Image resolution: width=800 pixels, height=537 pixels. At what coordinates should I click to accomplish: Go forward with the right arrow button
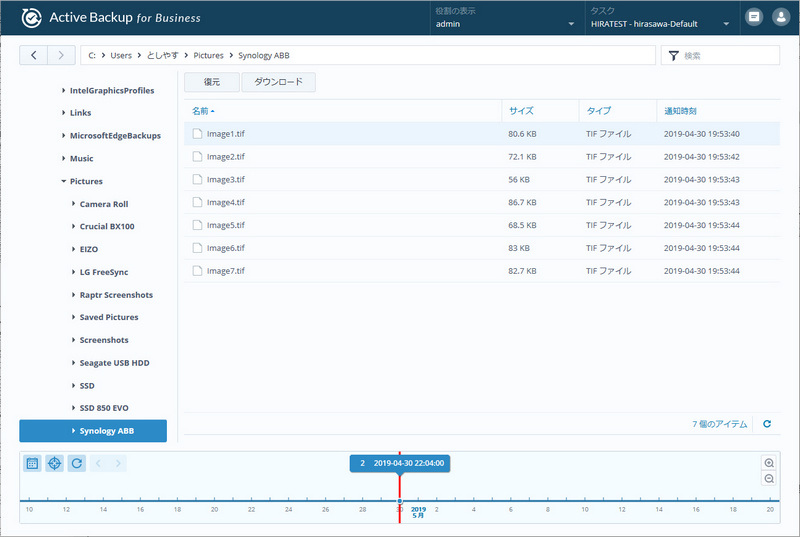61,55
